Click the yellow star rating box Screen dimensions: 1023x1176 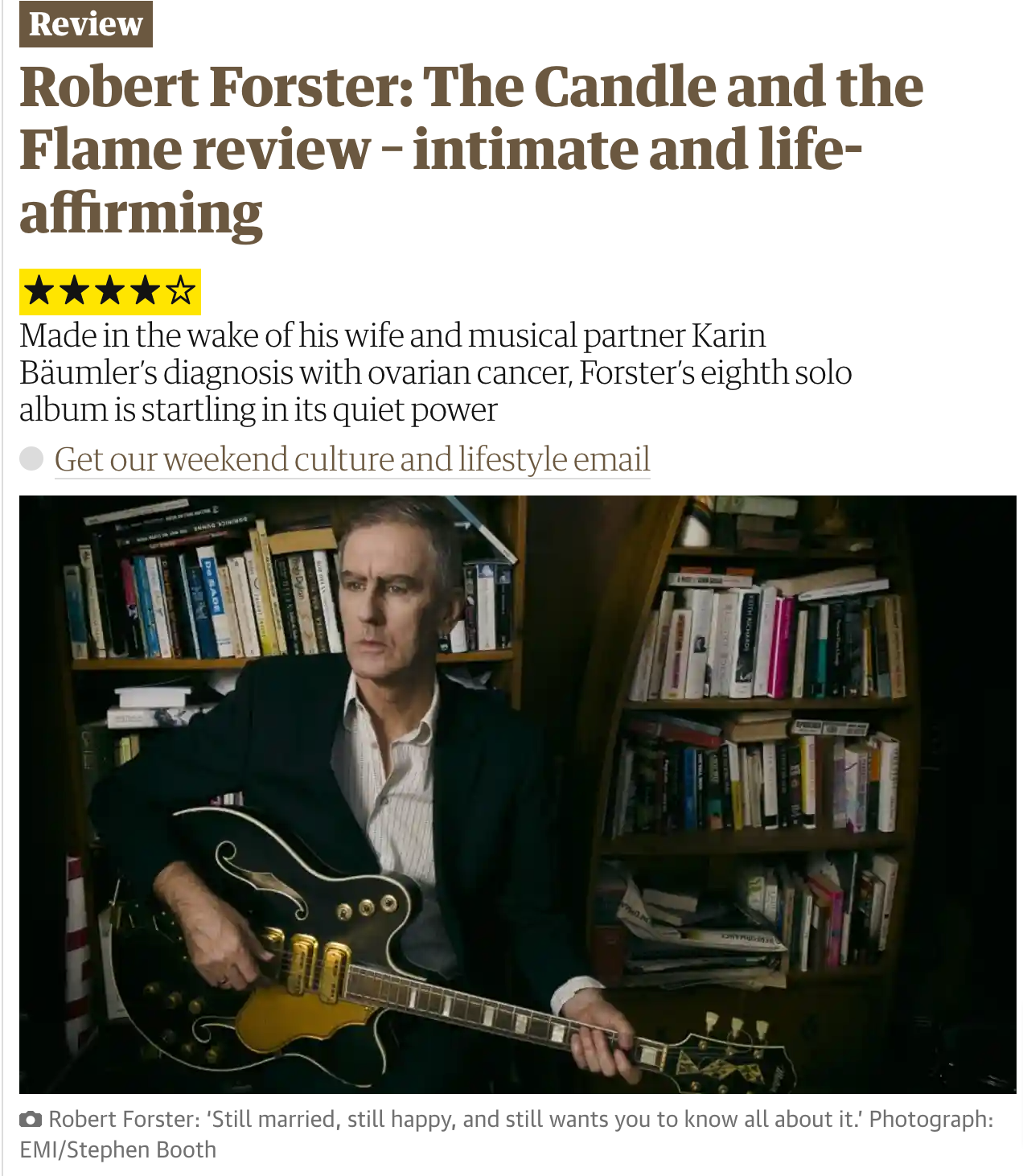tap(110, 291)
